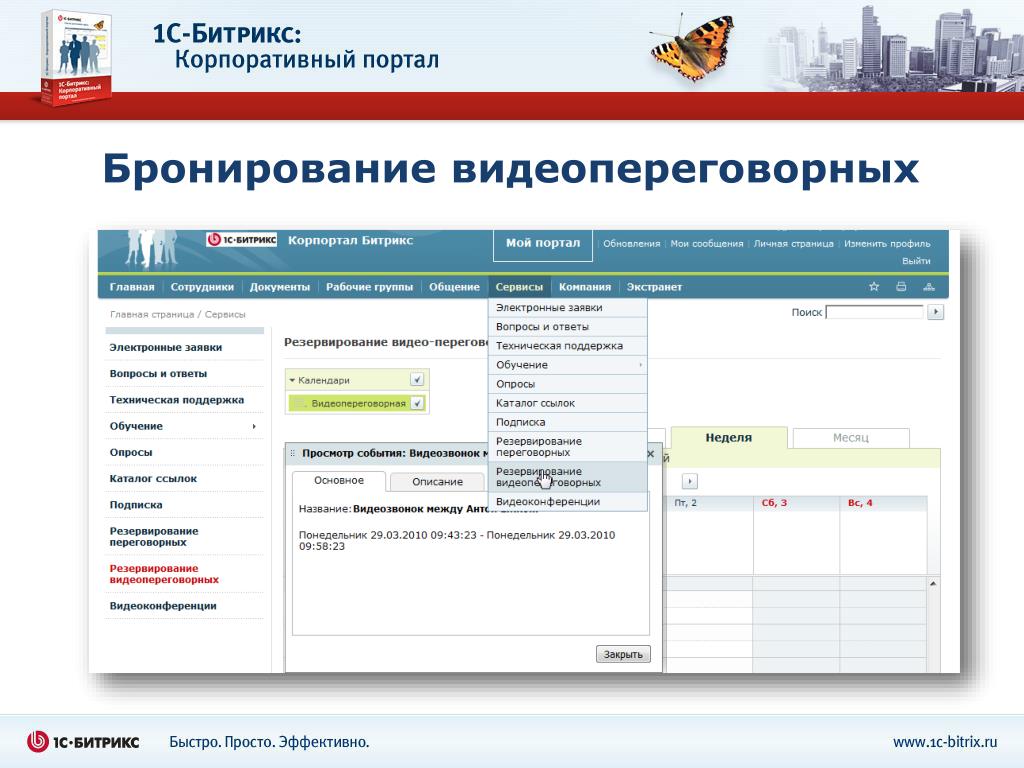Open the Рабочие группы menu item
The image size is (1024, 768).
pos(370,287)
